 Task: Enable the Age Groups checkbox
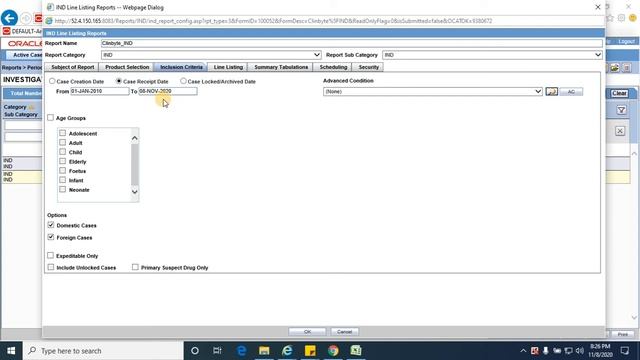51,118
